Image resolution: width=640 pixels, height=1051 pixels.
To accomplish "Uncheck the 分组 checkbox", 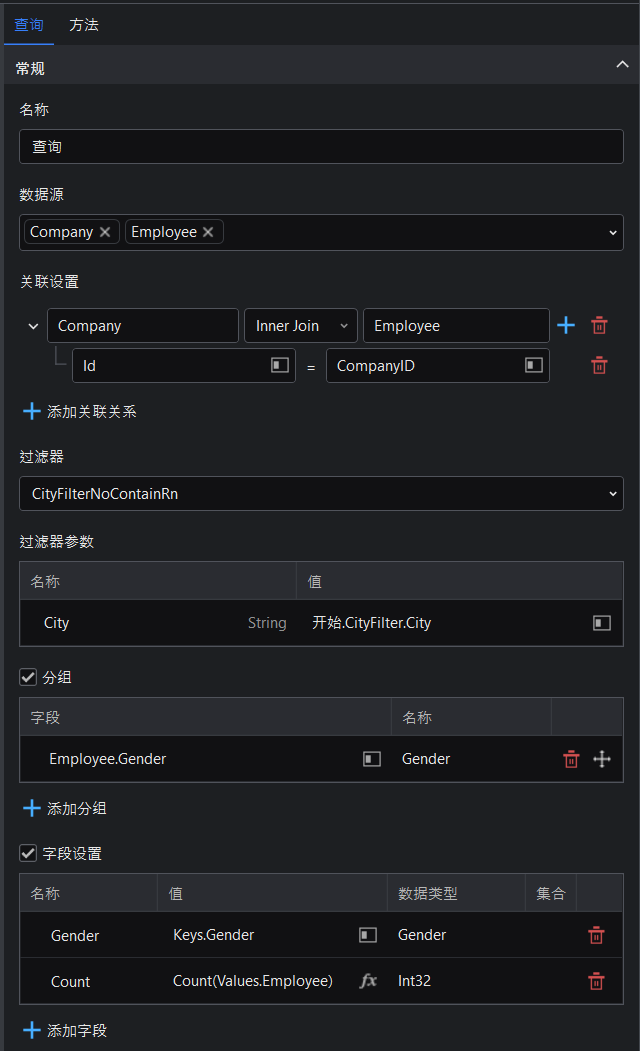I will [x=28, y=677].
